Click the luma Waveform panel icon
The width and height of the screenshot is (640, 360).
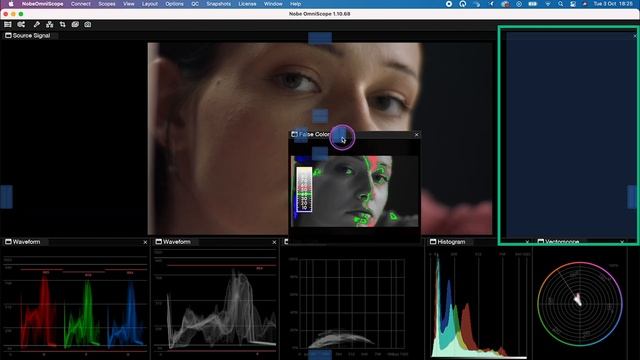click(x=159, y=242)
